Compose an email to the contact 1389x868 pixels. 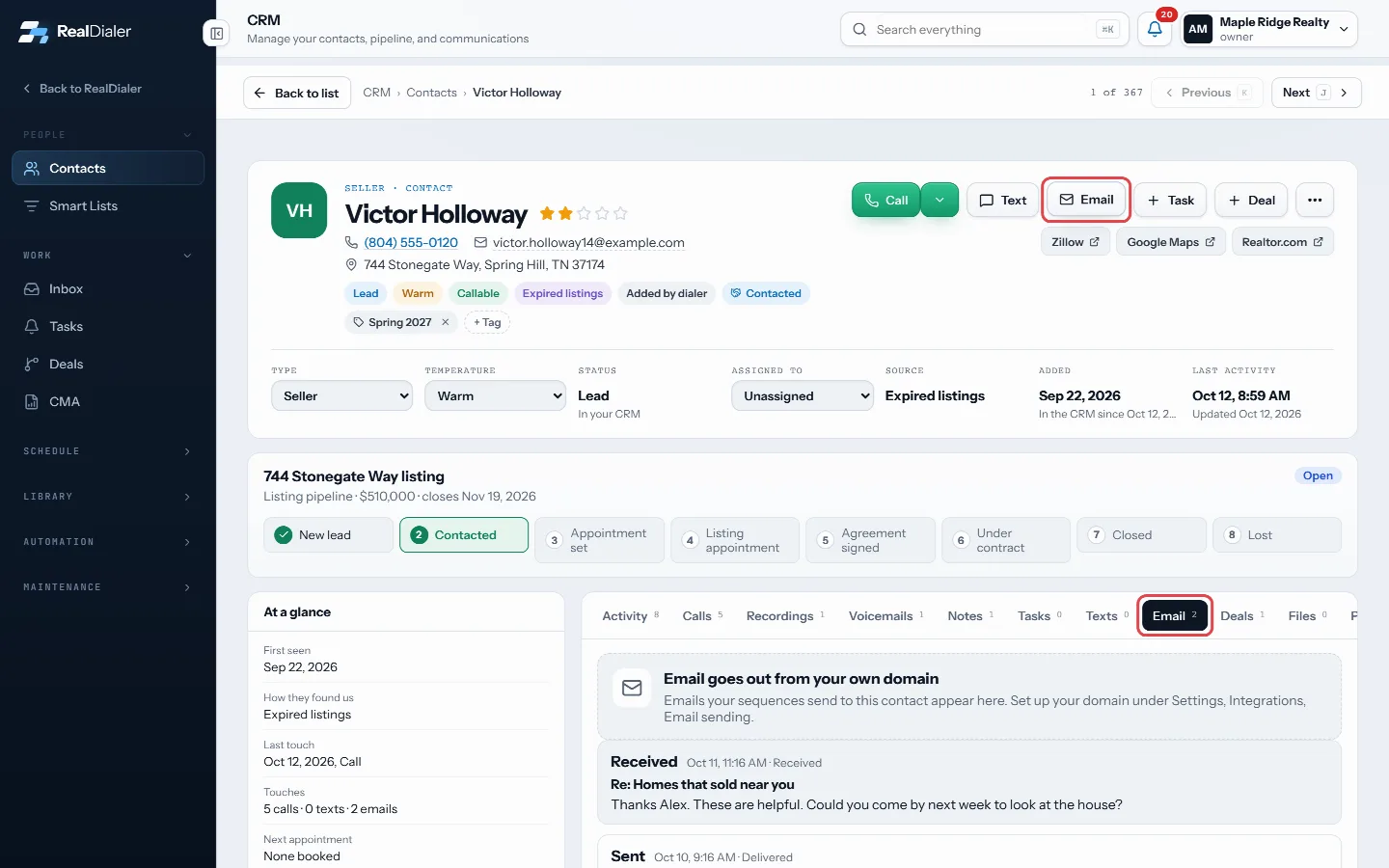[x=1086, y=200]
